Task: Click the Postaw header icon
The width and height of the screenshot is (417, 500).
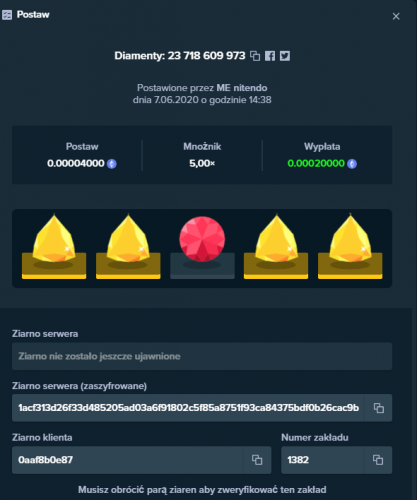Action: pos(7,15)
